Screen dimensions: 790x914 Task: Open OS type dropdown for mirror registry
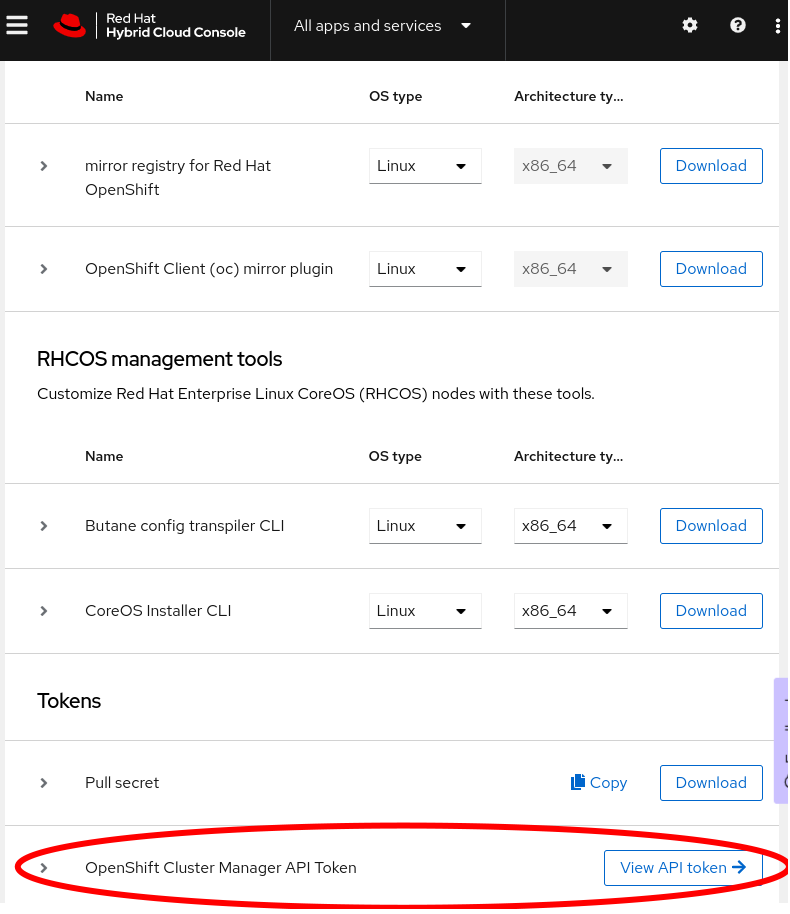pos(424,166)
